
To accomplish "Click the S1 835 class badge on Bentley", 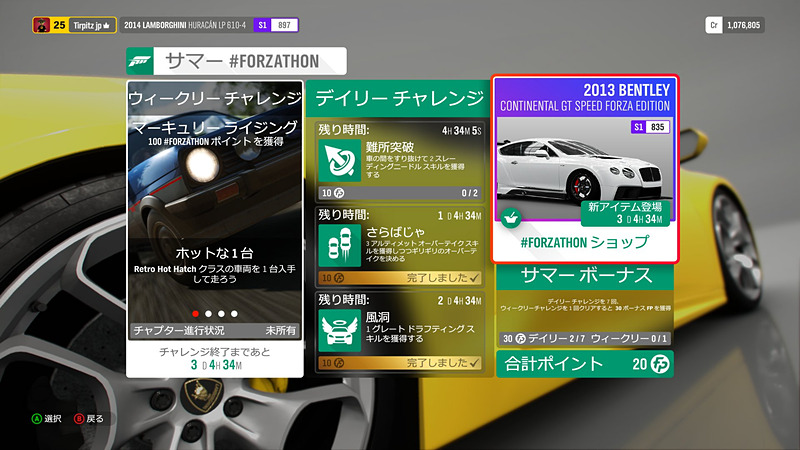I will pyautogui.click(x=650, y=127).
